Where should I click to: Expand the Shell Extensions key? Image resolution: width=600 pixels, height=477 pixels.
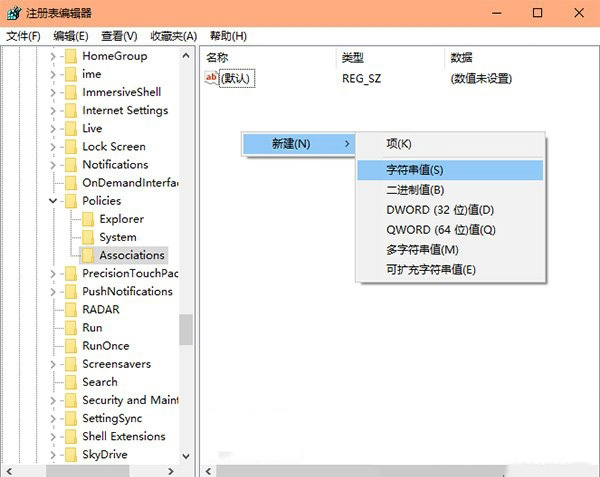(x=53, y=436)
